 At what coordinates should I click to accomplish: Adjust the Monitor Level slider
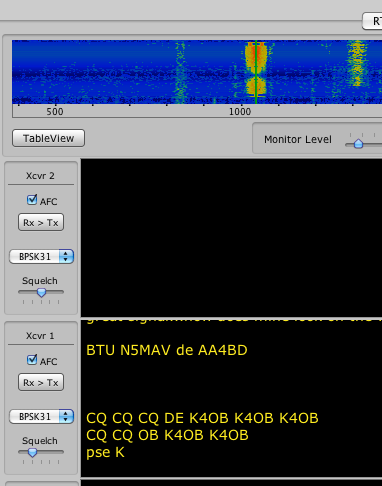pyautogui.click(x=358, y=144)
